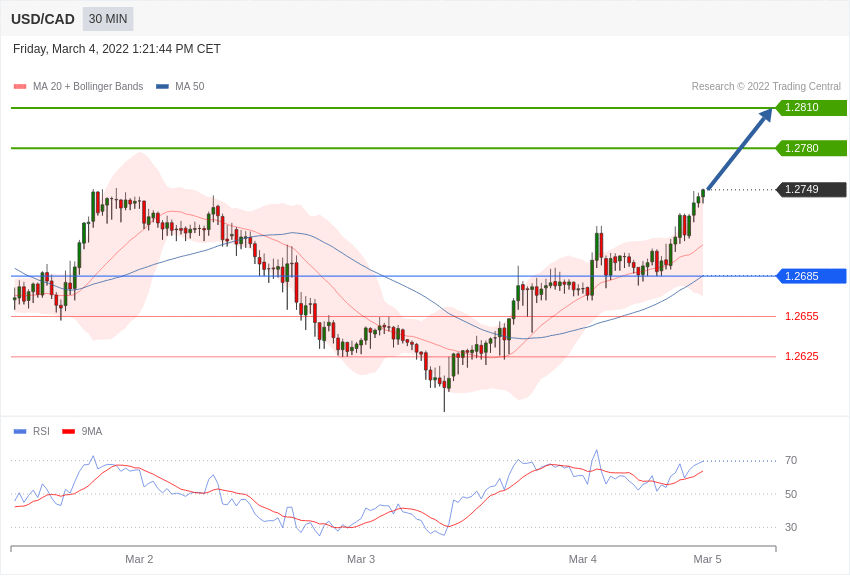Click the 1.2749 current price tag
The height and width of the screenshot is (576, 850).
click(x=811, y=190)
